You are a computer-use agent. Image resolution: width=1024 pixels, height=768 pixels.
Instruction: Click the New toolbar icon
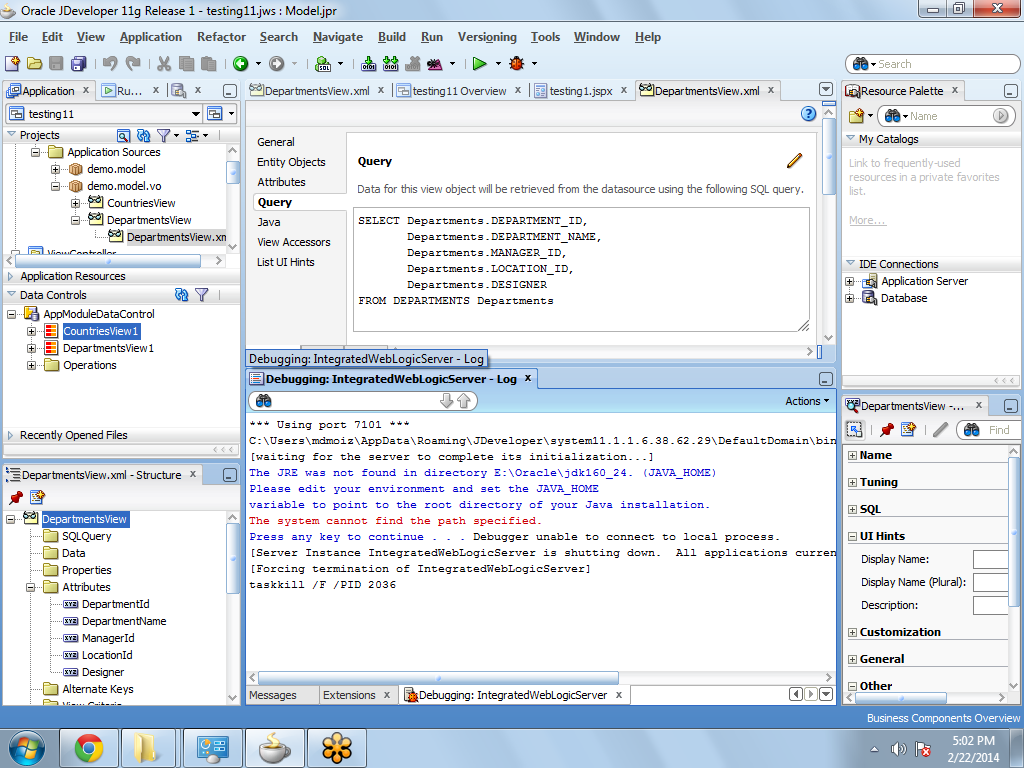point(12,63)
